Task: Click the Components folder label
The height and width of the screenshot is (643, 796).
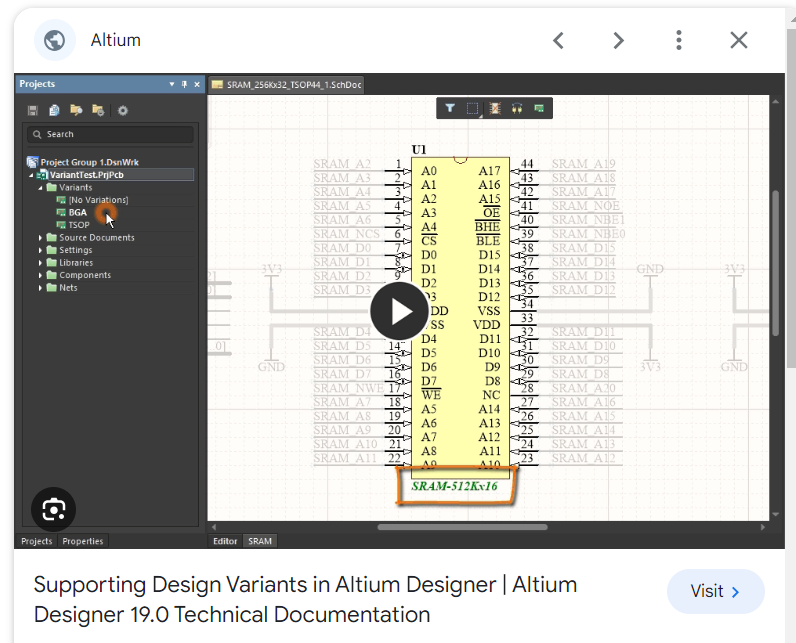Action: [85, 275]
